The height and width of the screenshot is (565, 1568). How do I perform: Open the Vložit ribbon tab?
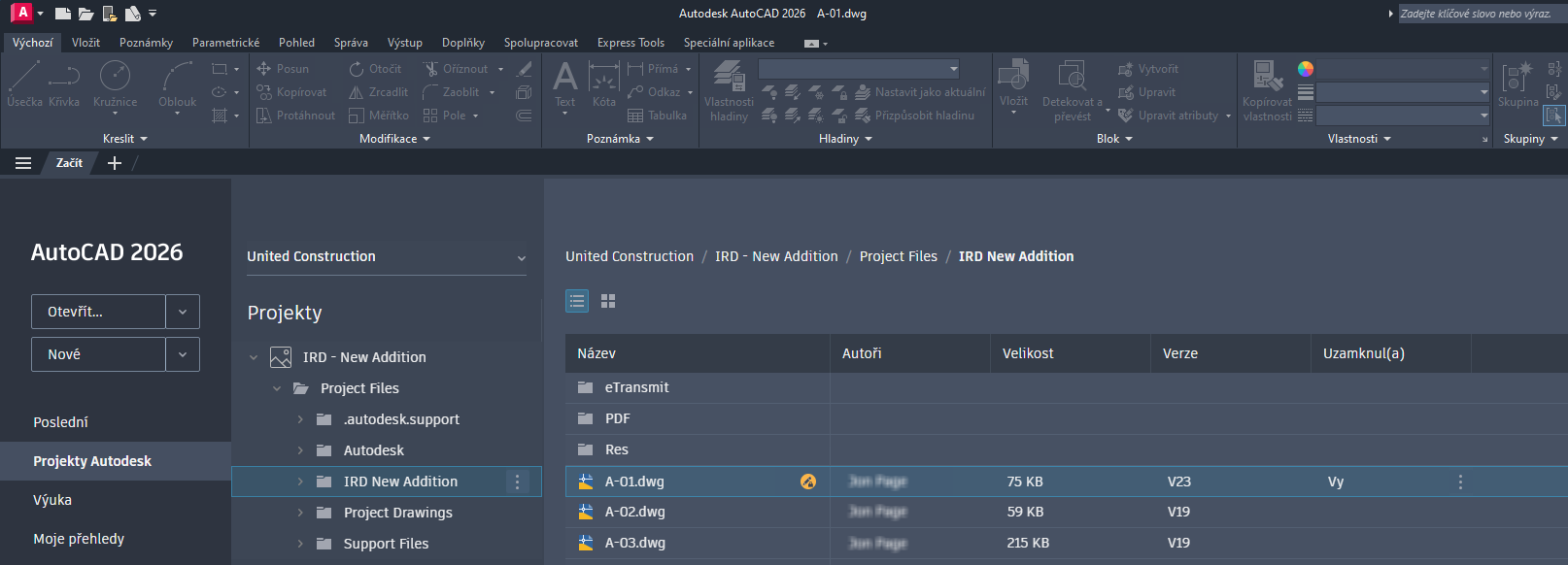point(85,43)
